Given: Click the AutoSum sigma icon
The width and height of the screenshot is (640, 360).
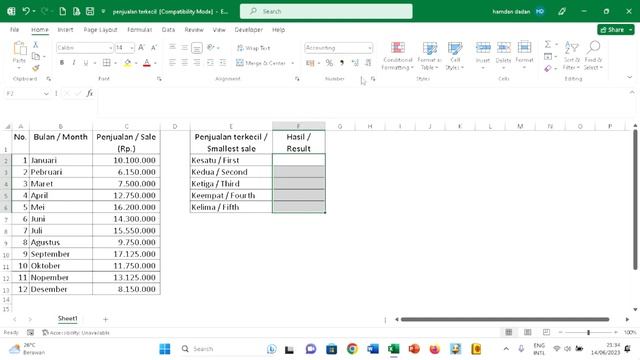Looking at the screenshot, I should [x=548, y=44].
